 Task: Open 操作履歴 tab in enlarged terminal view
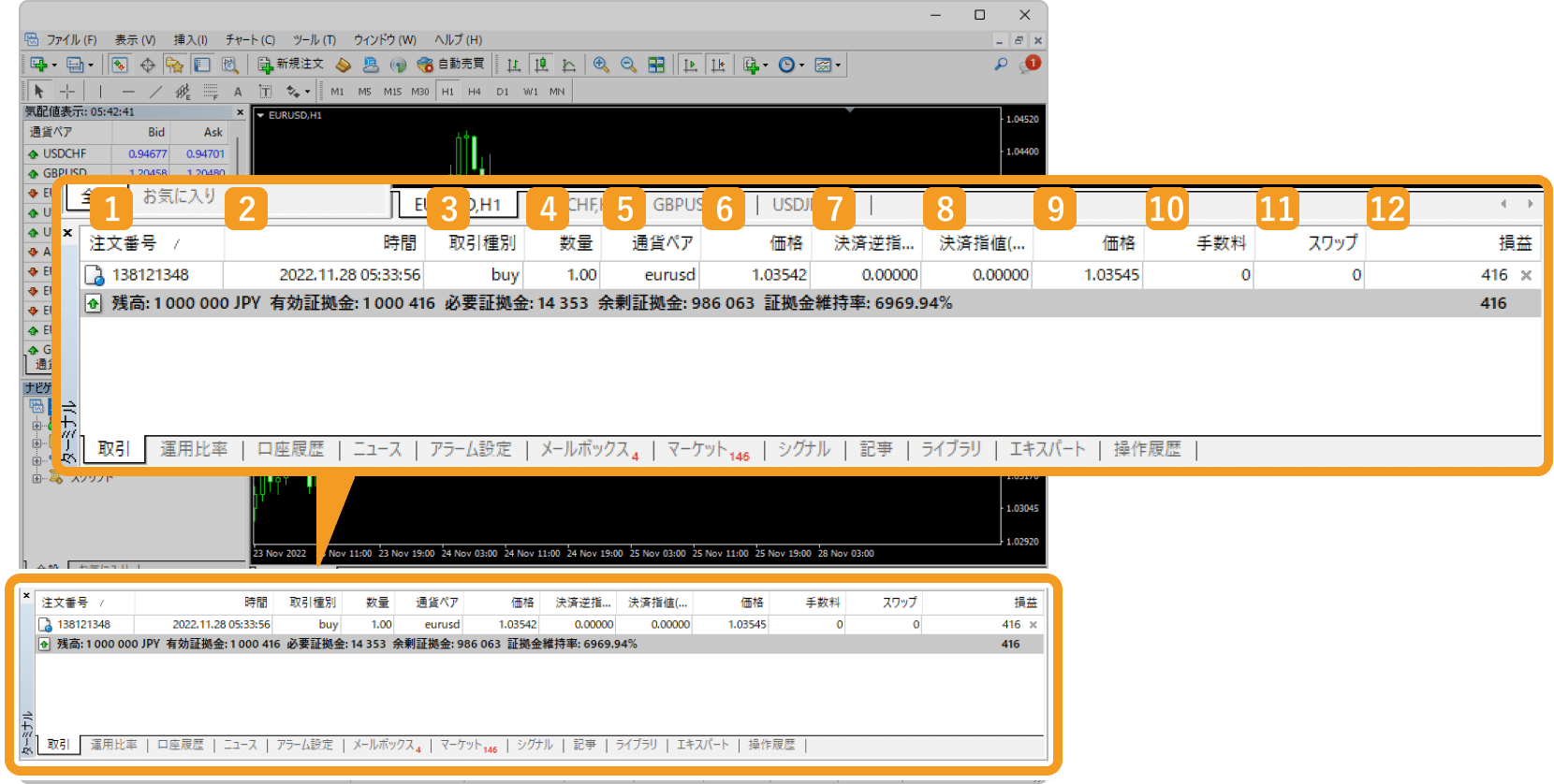[x=1147, y=449]
